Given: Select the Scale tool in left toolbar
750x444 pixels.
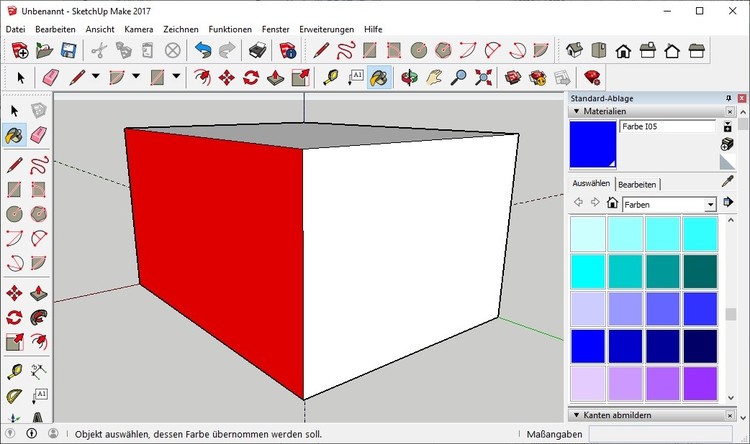Looking at the screenshot, I should (14, 342).
